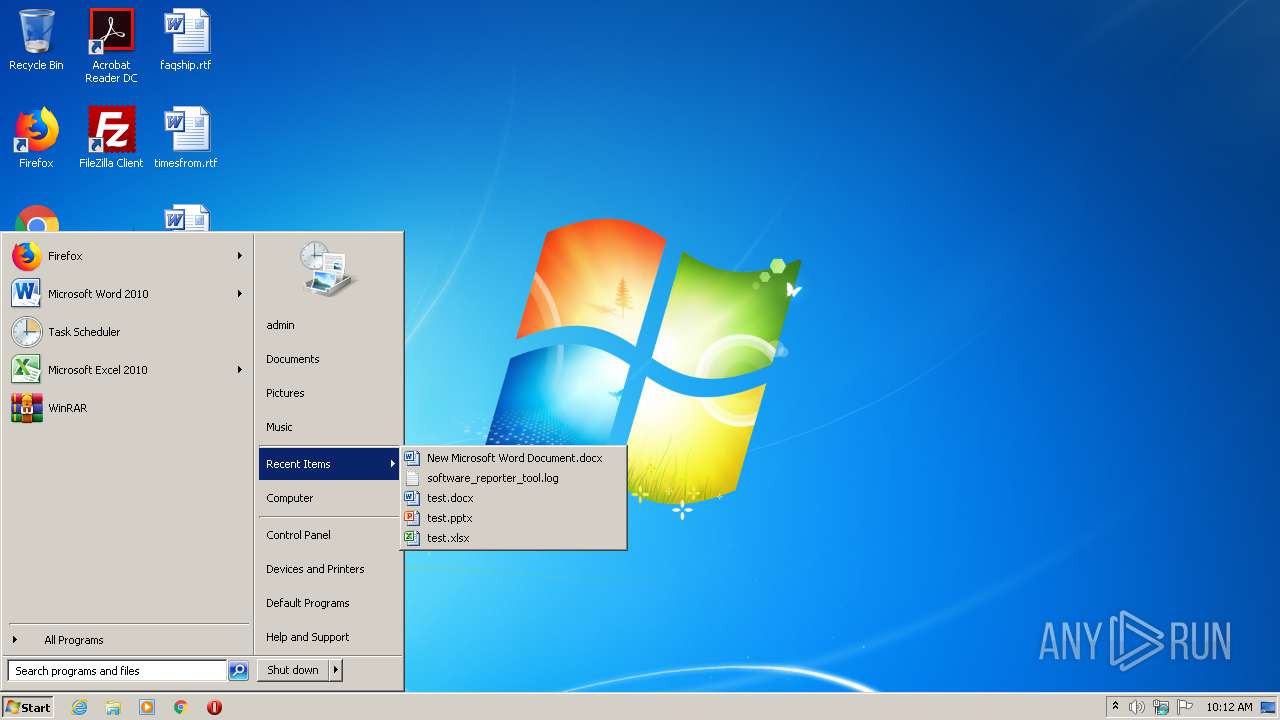Click the PowerPoint icon beside test.pptx

click(x=411, y=518)
